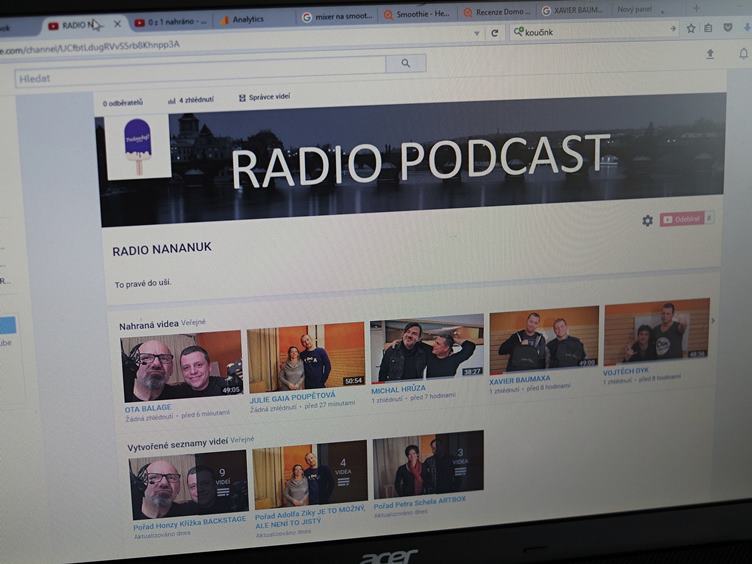Image resolution: width=752 pixels, height=564 pixels.
Task: Click the OTA BALAGE video title link
Action: (148, 409)
